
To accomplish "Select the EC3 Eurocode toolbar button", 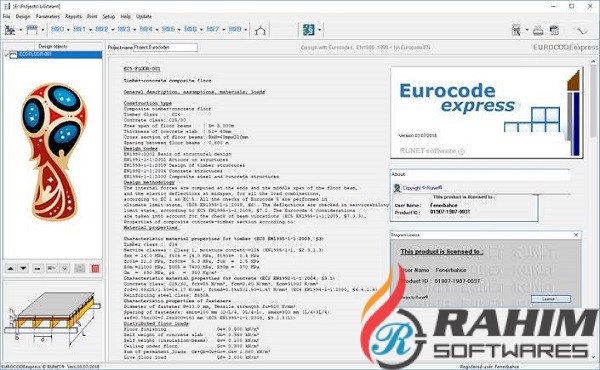I will 124,29.
